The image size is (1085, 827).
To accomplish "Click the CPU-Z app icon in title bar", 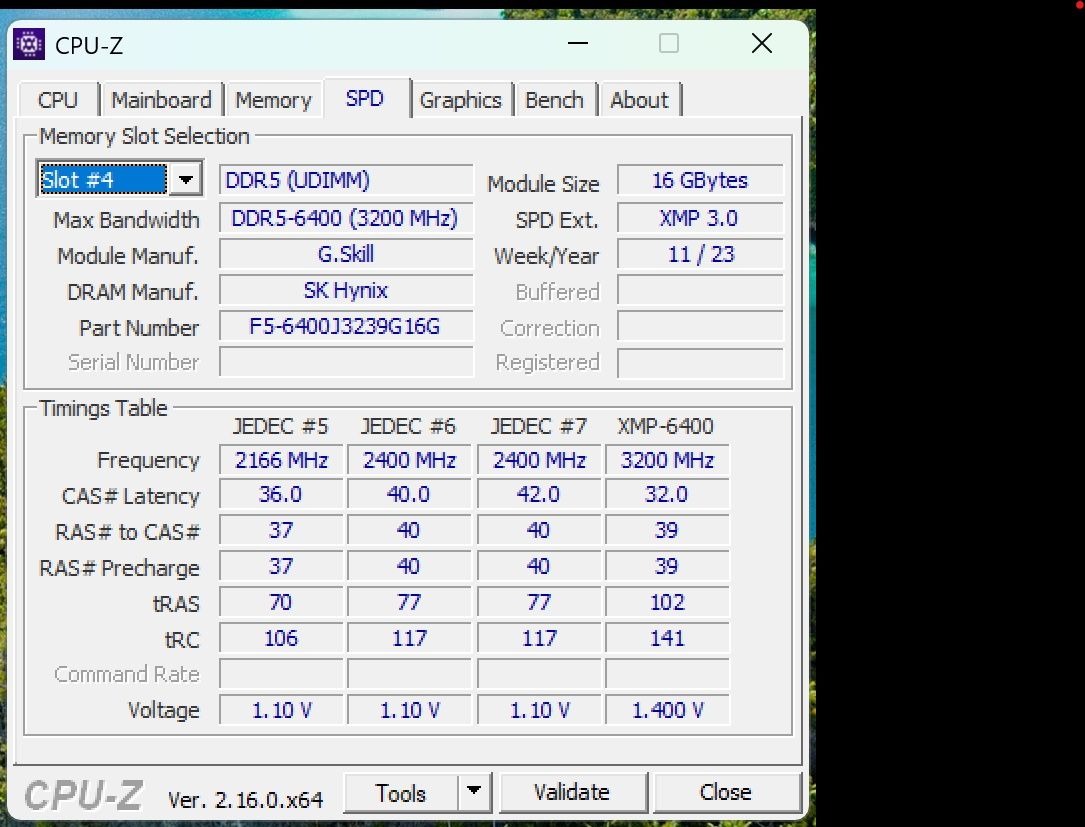I will (x=29, y=44).
